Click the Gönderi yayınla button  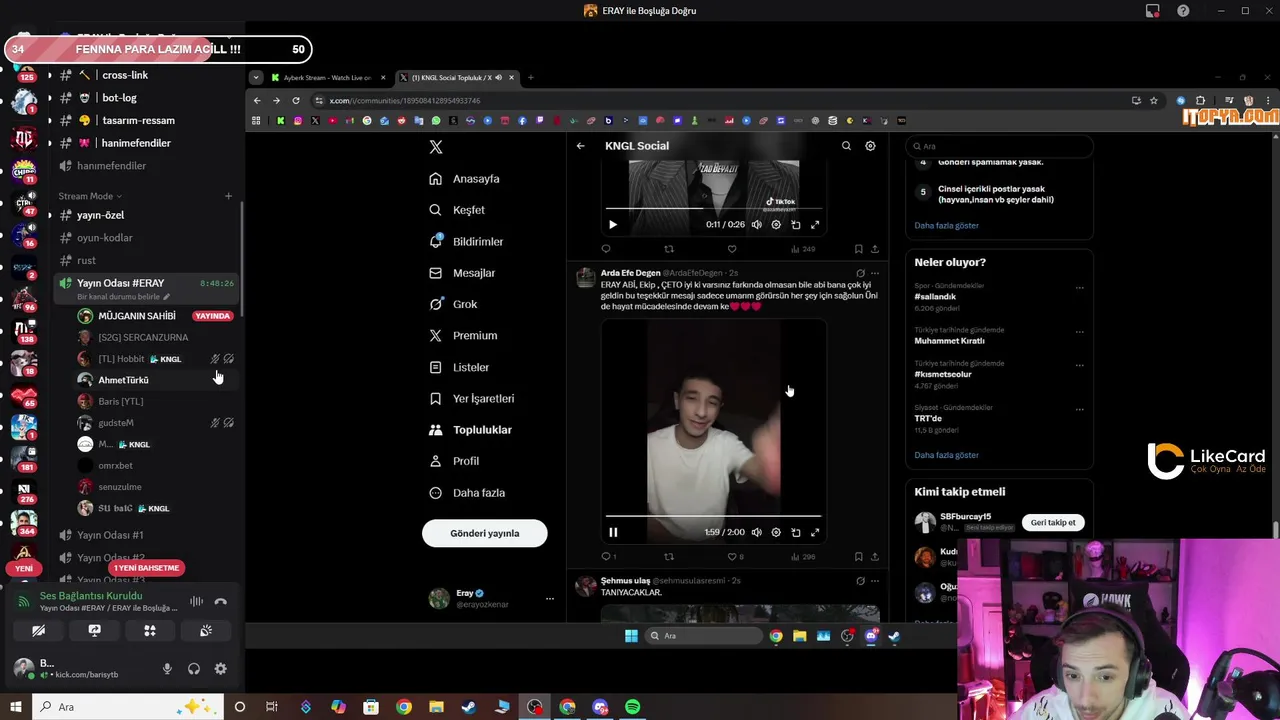485,533
